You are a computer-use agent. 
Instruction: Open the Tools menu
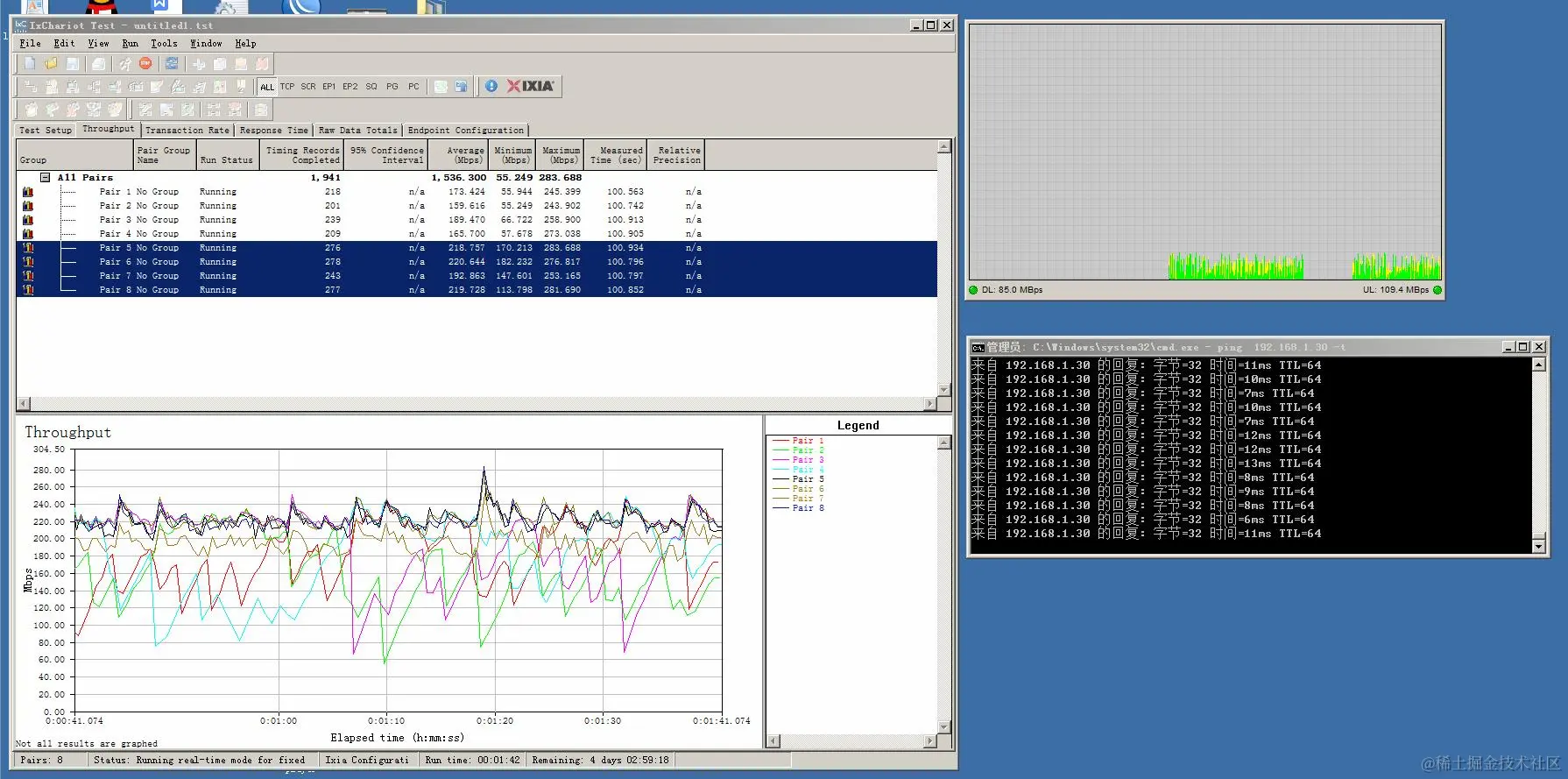pos(164,43)
